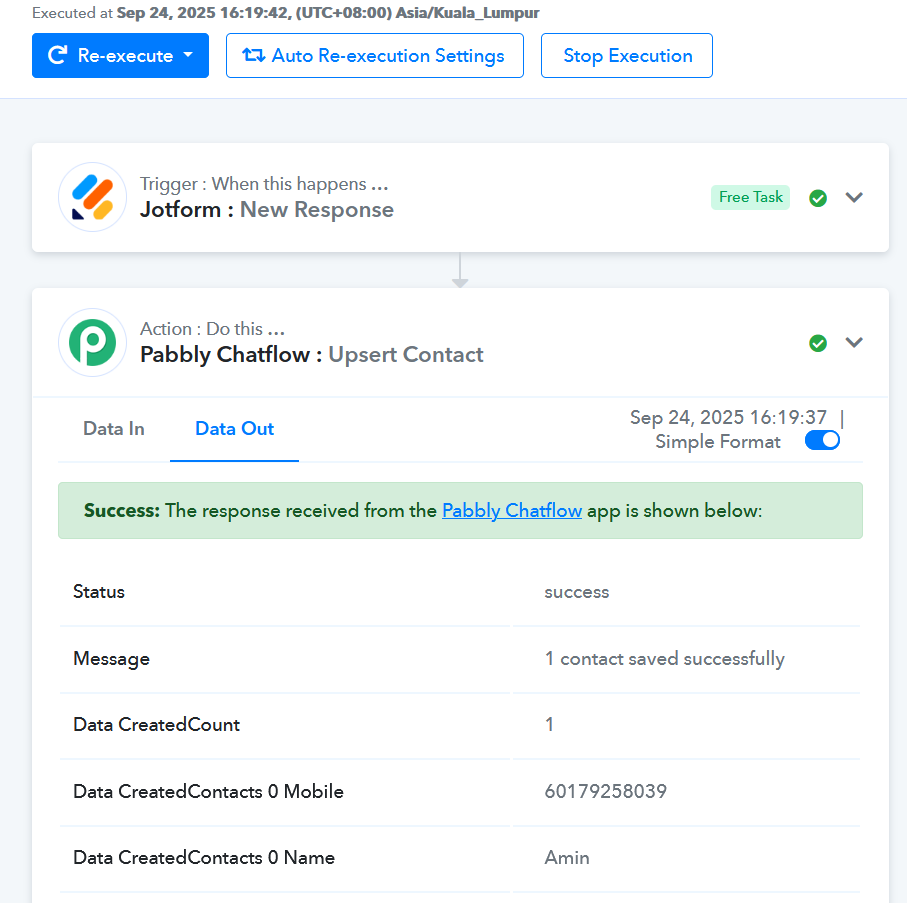907x903 pixels.
Task: Open Auto Re-execution Settings
Action: 375,56
